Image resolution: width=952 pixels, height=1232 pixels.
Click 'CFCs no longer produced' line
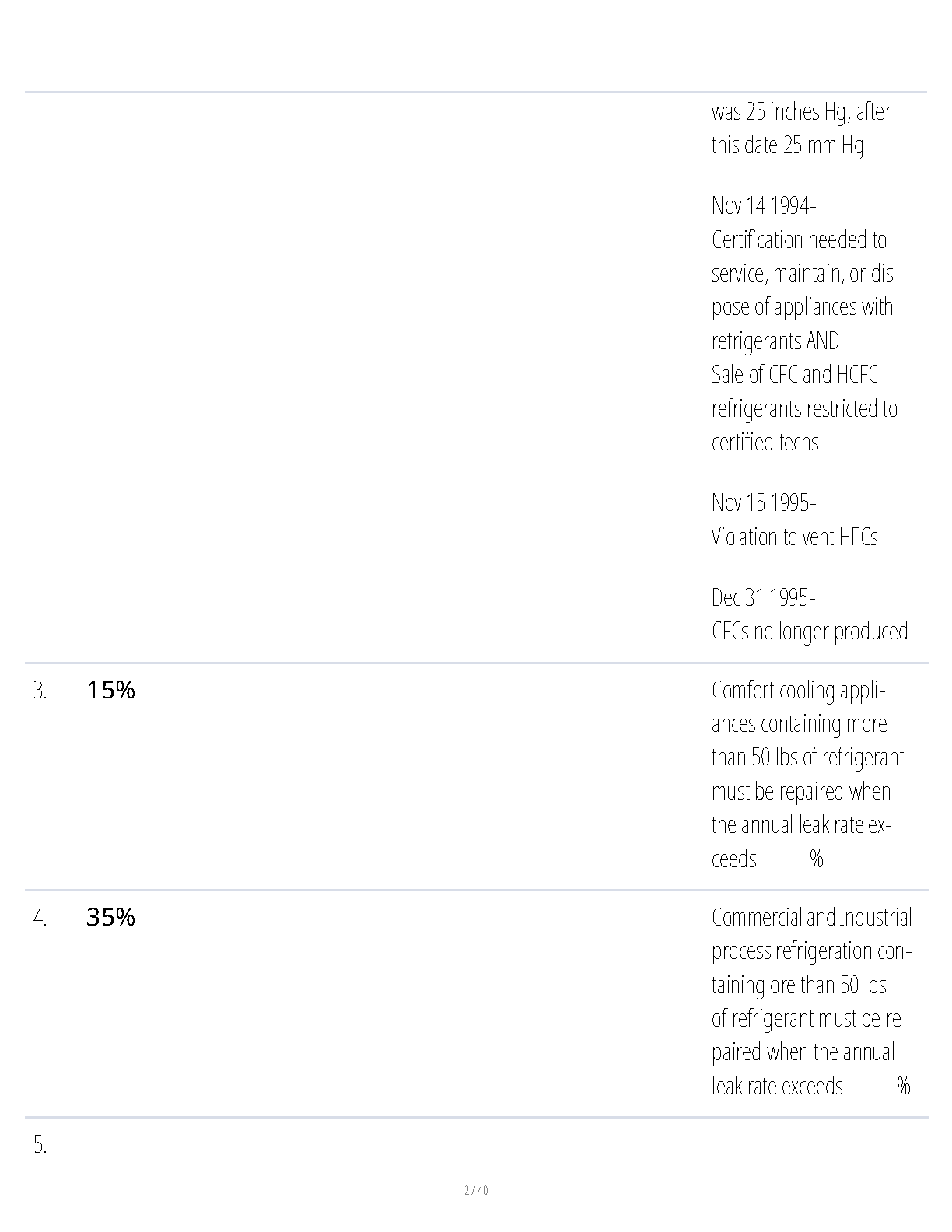(810, 631)
